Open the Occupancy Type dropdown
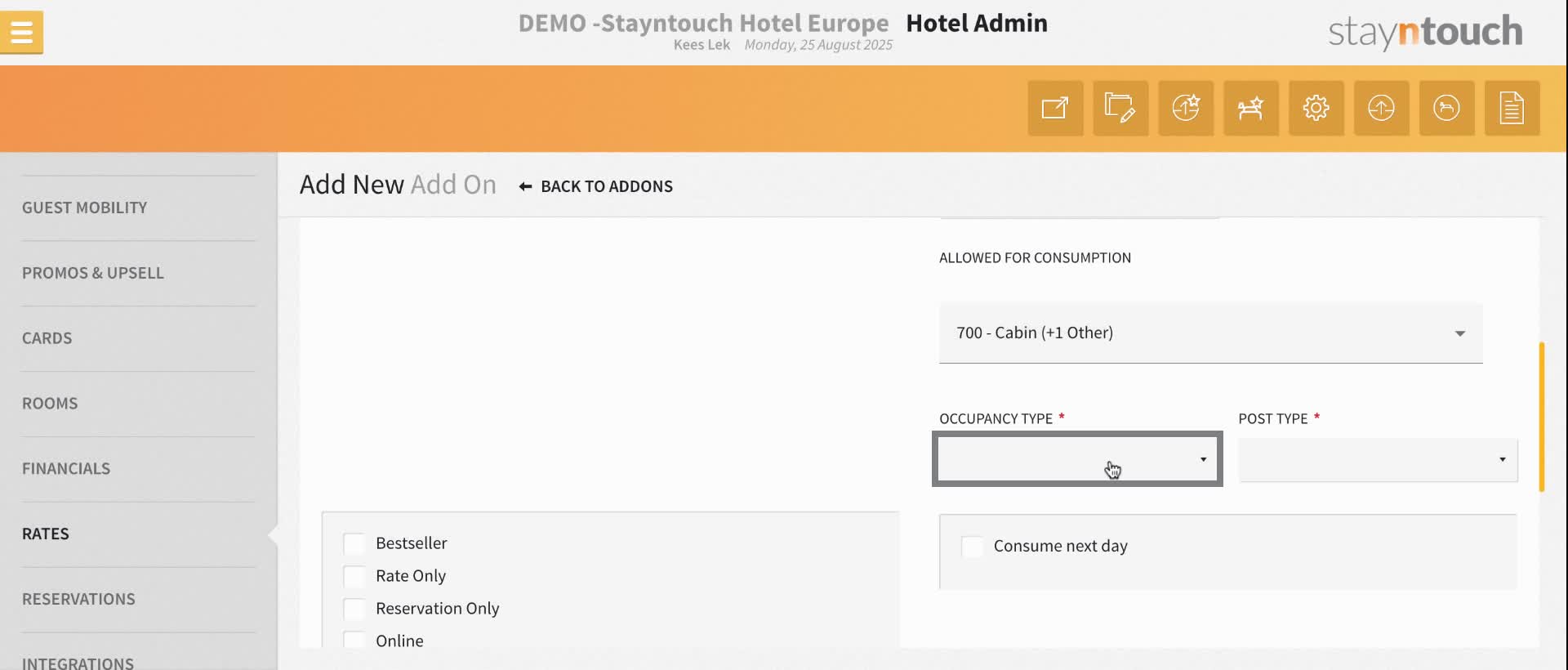The width and height of the screenshot is (1568, 670). tap(1077, 459)
